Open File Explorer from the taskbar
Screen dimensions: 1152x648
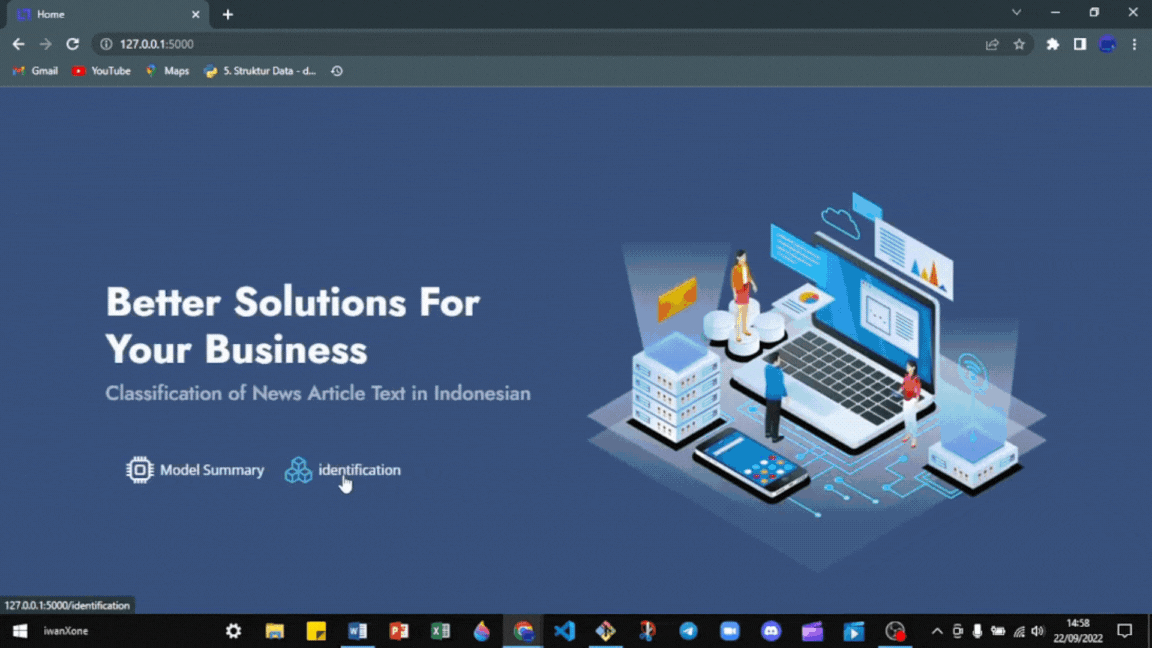275,631
